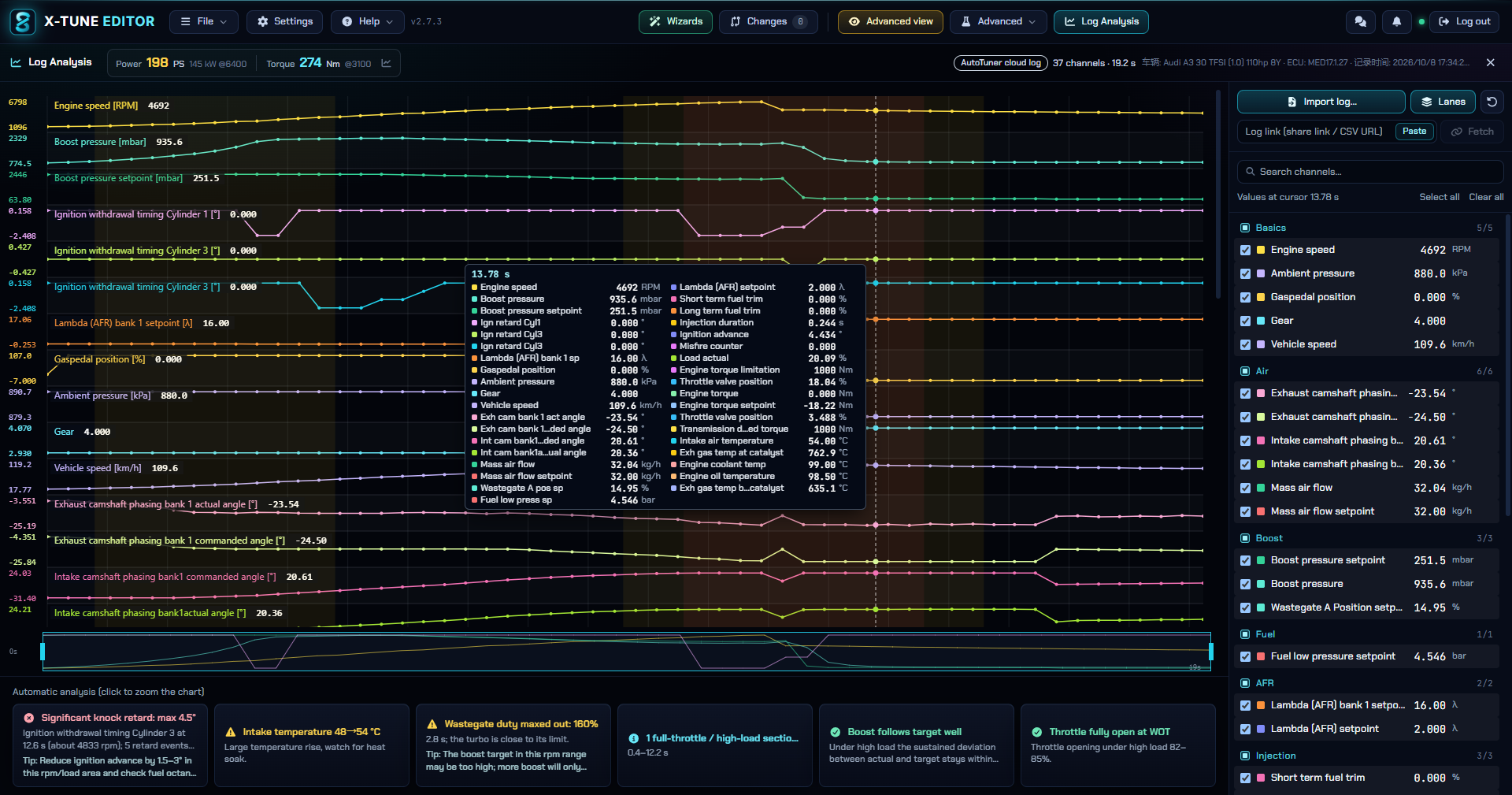The height and width of the screenshot is (795, 1512).
Task: Click the Fuel group icon
Action: [1245, 634]
